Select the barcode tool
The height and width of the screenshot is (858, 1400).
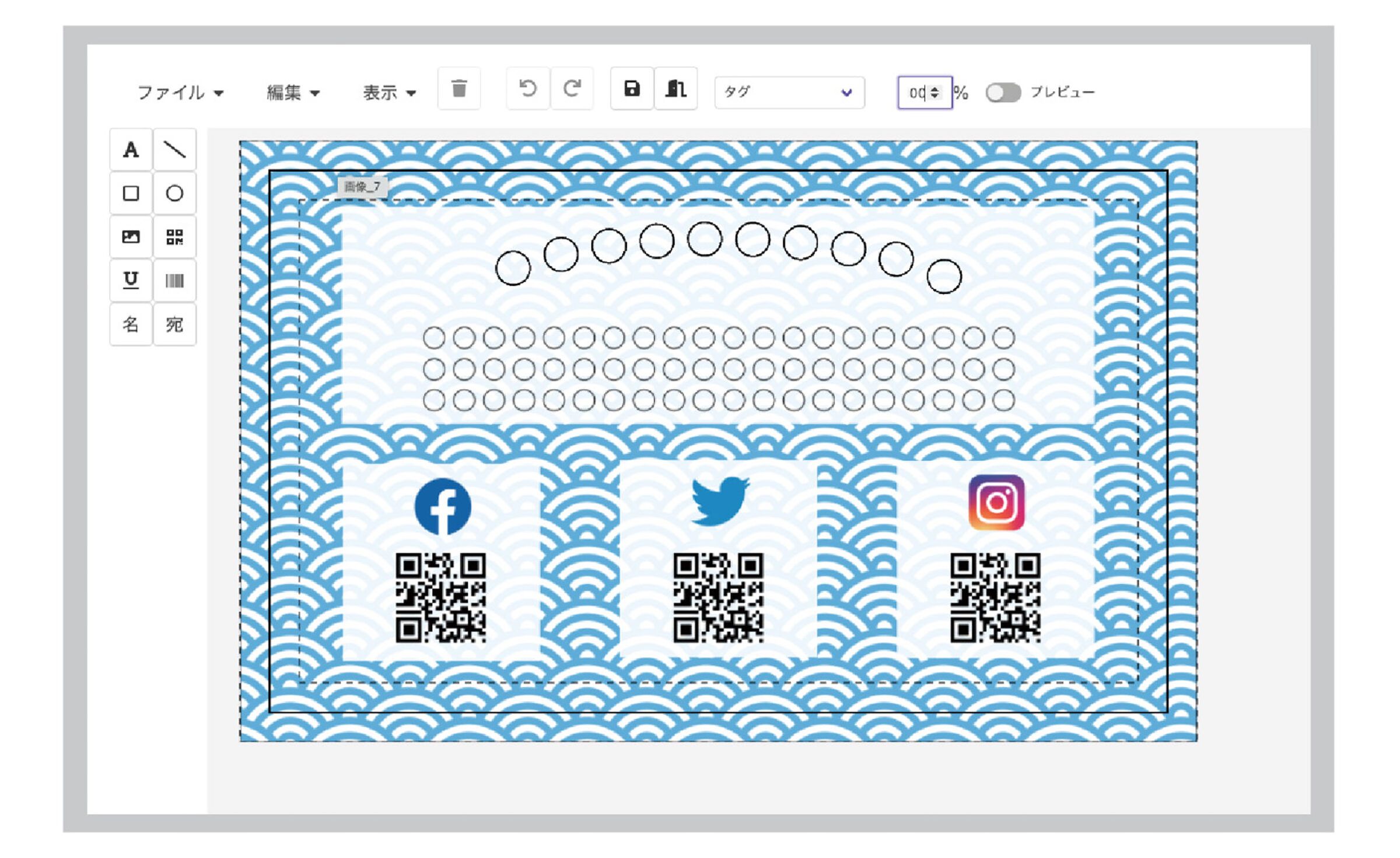coord(174,281)
